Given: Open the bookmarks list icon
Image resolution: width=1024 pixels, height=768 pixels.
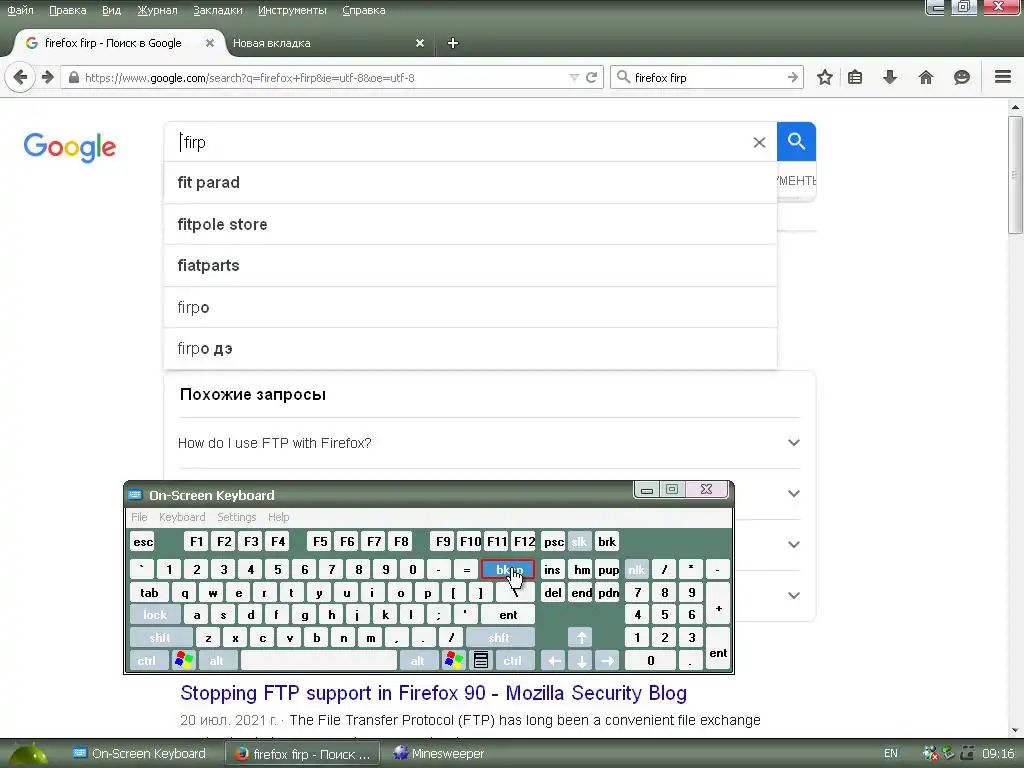Looking at the screenshot, I should click(855, 78).
